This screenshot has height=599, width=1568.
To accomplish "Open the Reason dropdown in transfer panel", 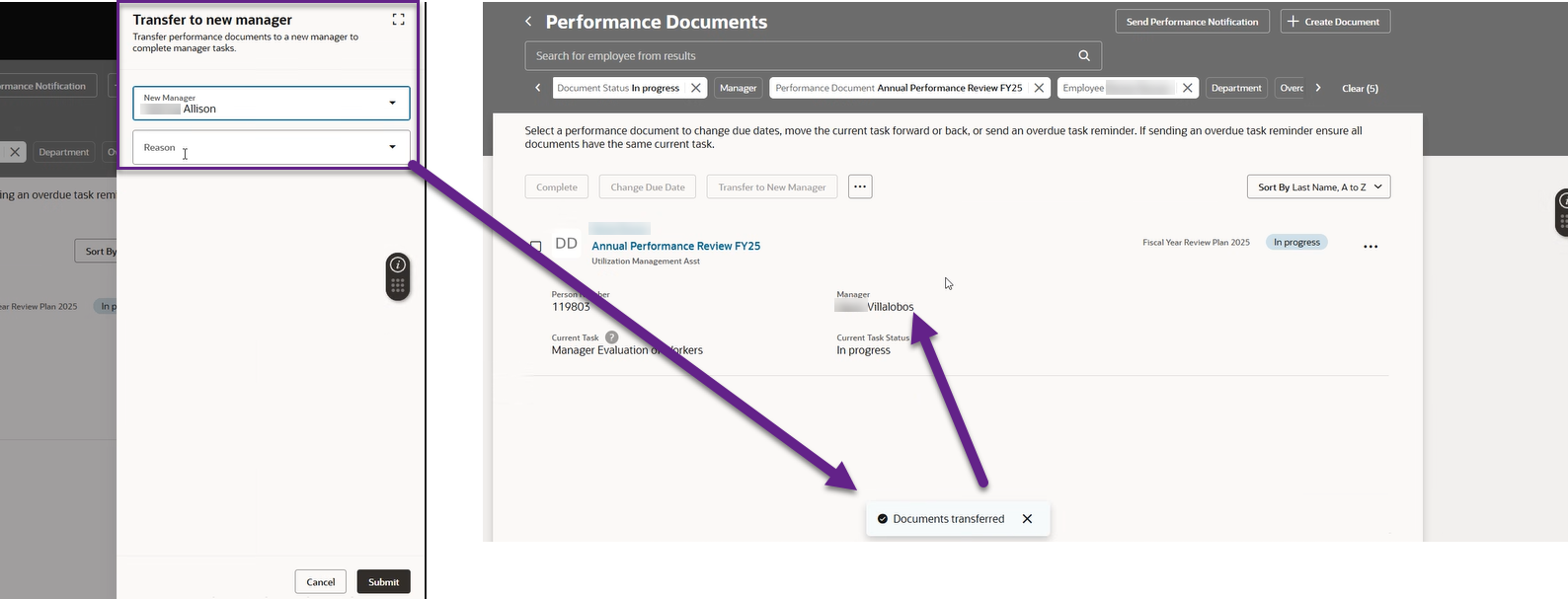I will (x=272, y=147).
